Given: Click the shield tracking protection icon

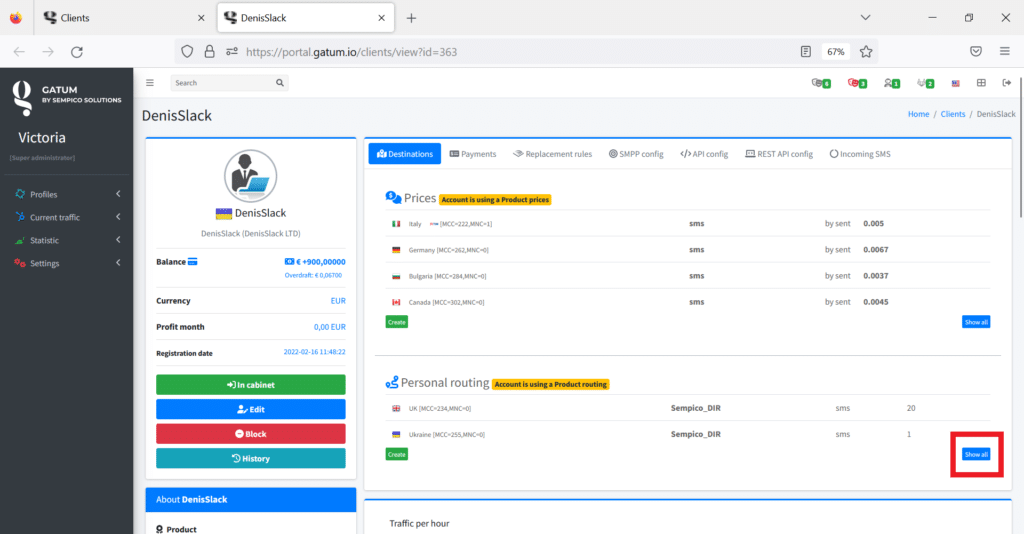Looking at the screenshot, I should (x=187, y=52).
